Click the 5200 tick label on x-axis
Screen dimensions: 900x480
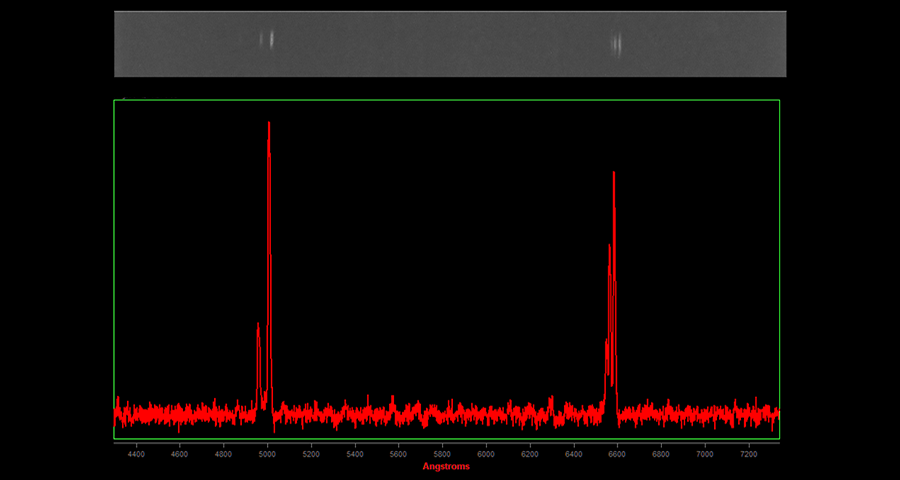point(310,454)
